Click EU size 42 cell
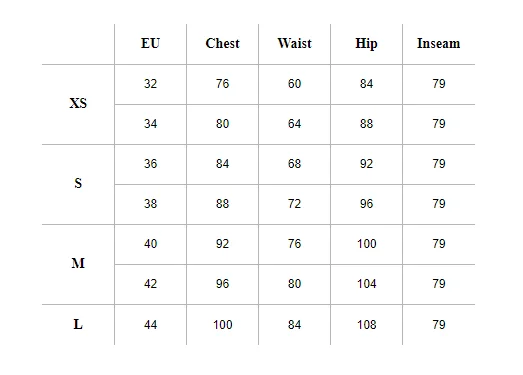 tap(150, 284)
